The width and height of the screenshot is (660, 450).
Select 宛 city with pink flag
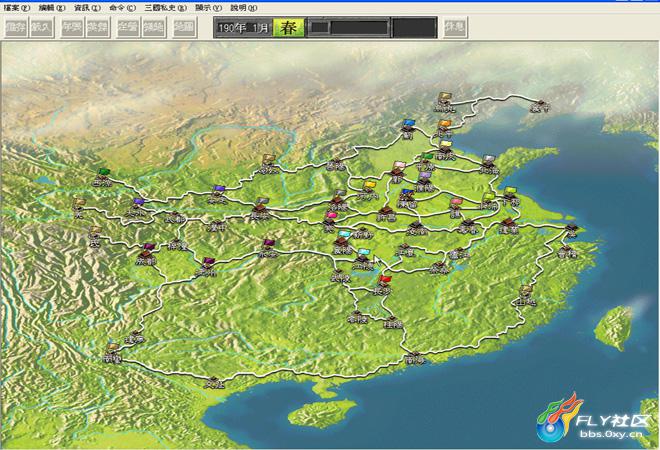(x=330, y=223)
